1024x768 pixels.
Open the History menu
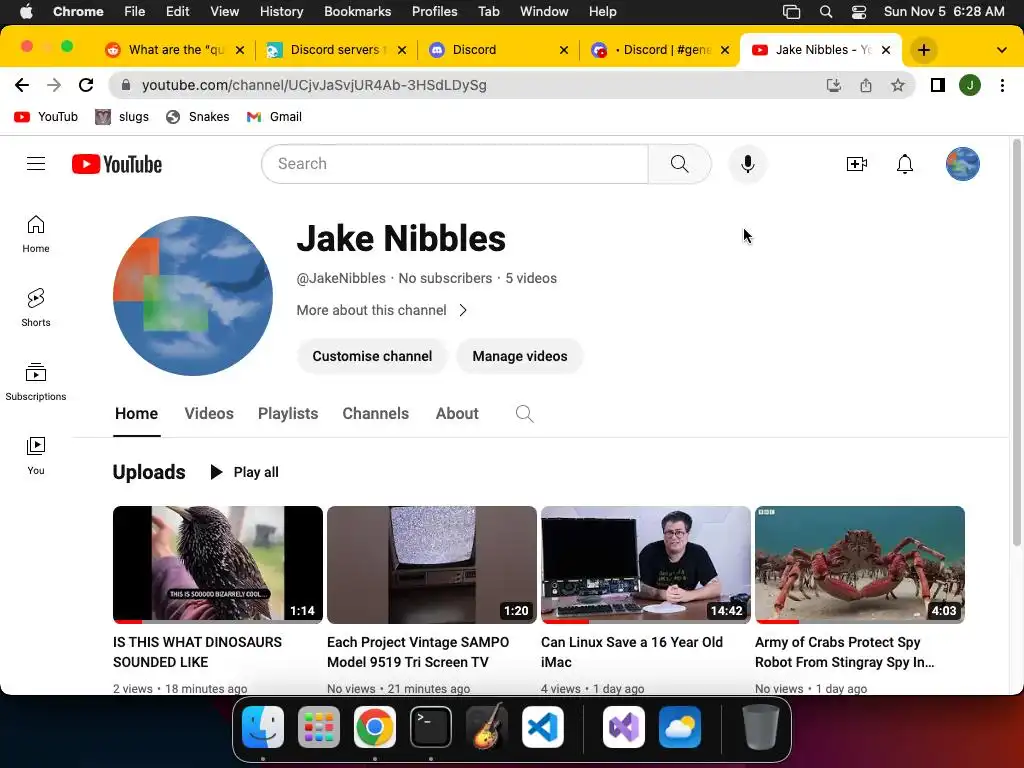coord(281,11)
